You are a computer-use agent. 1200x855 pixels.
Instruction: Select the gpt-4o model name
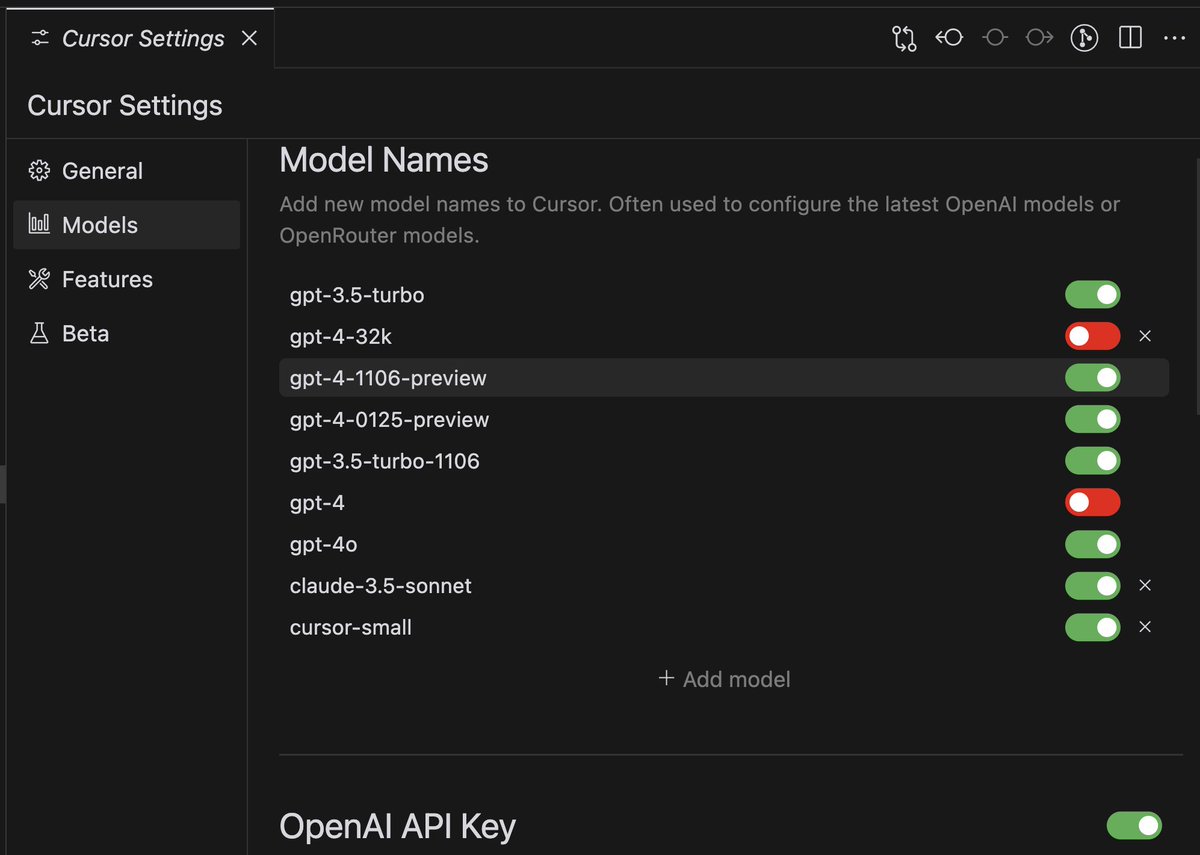click(323, 545)
